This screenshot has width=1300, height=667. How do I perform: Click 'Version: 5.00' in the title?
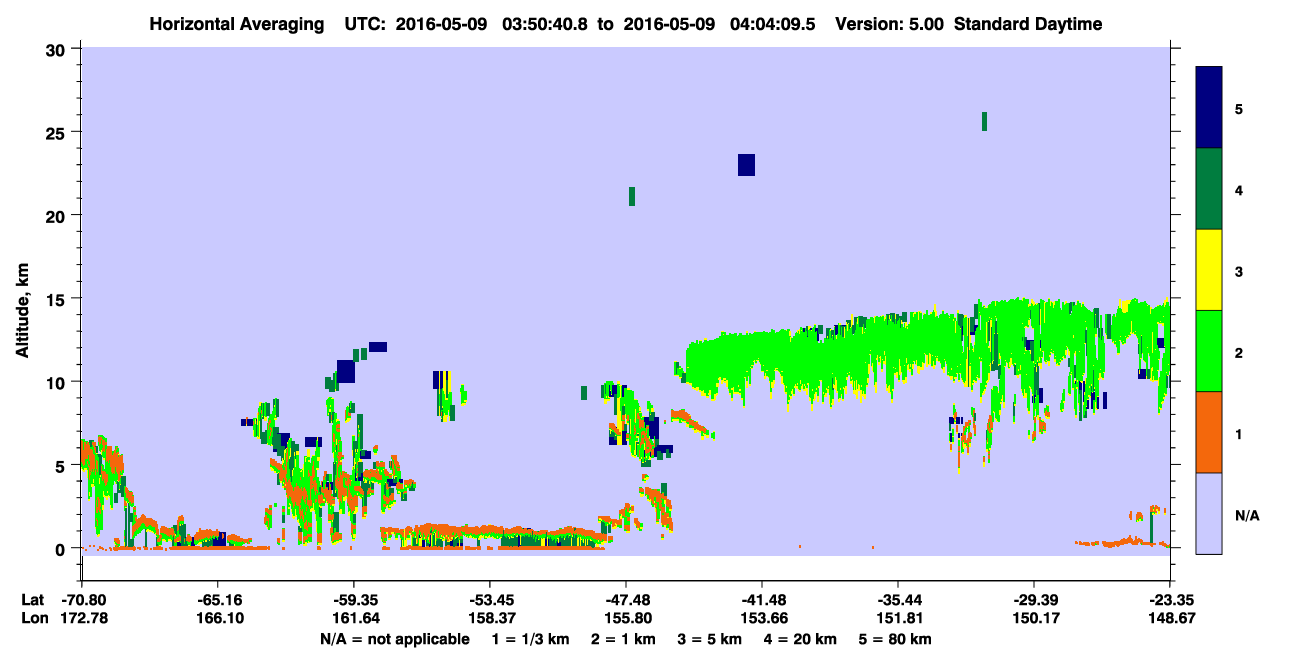891,24
